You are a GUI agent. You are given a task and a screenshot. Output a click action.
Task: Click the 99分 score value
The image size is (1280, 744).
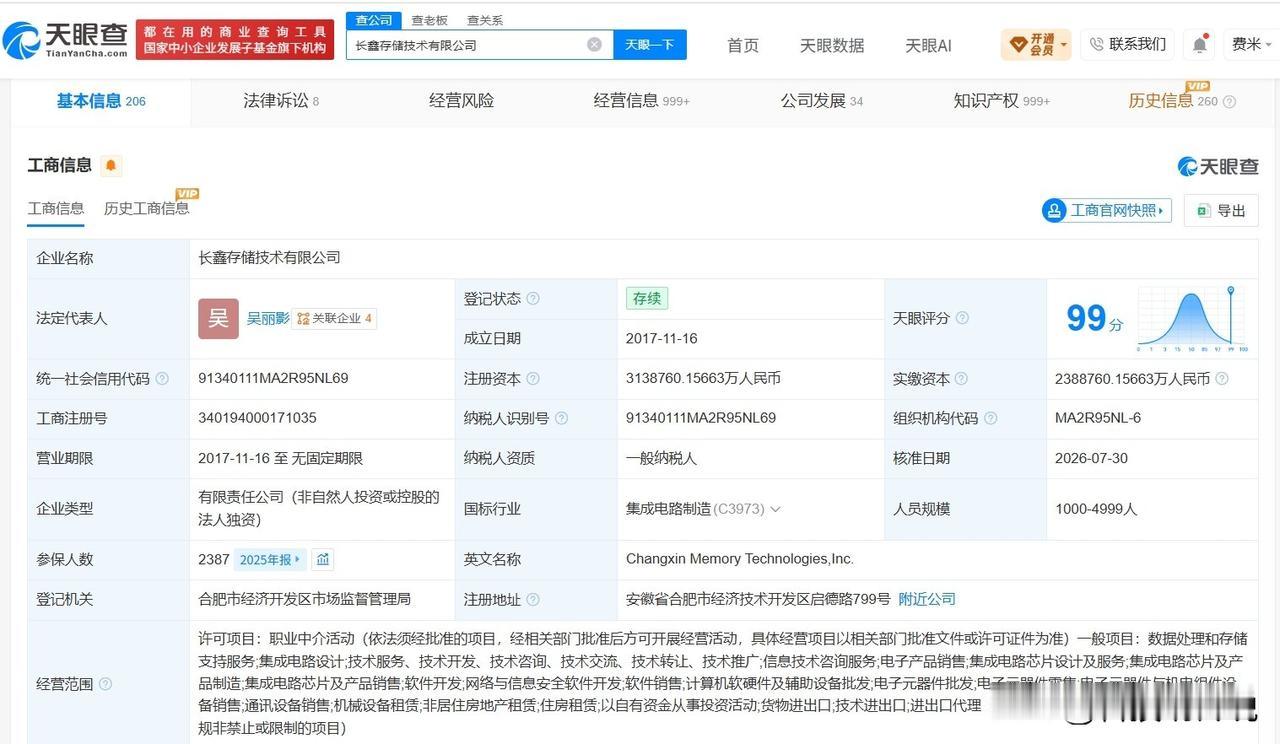tap(1095, 319)
